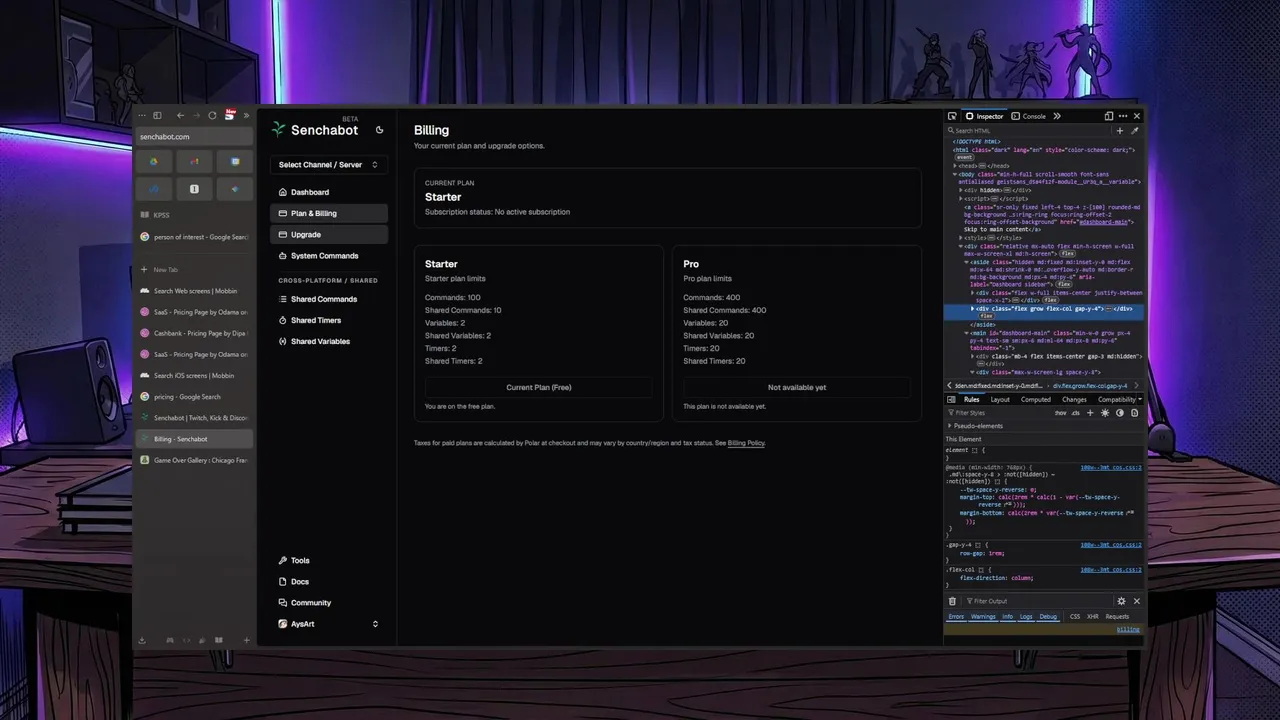This screenshot has height=720, width=1280.
Task: Open Plan & Billing sidebar item
Action: click(x=328, y=213)
